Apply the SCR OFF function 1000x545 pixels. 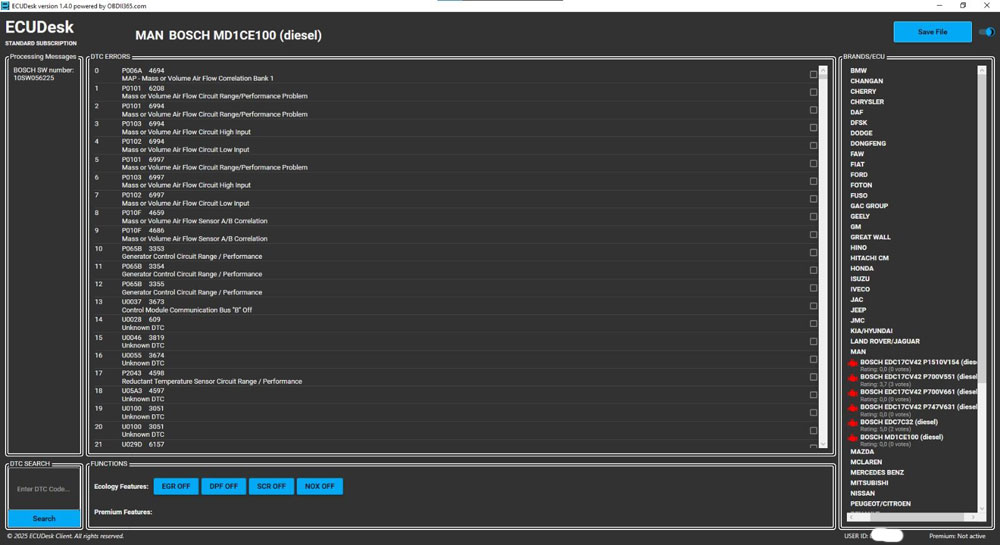coord(272,486)
